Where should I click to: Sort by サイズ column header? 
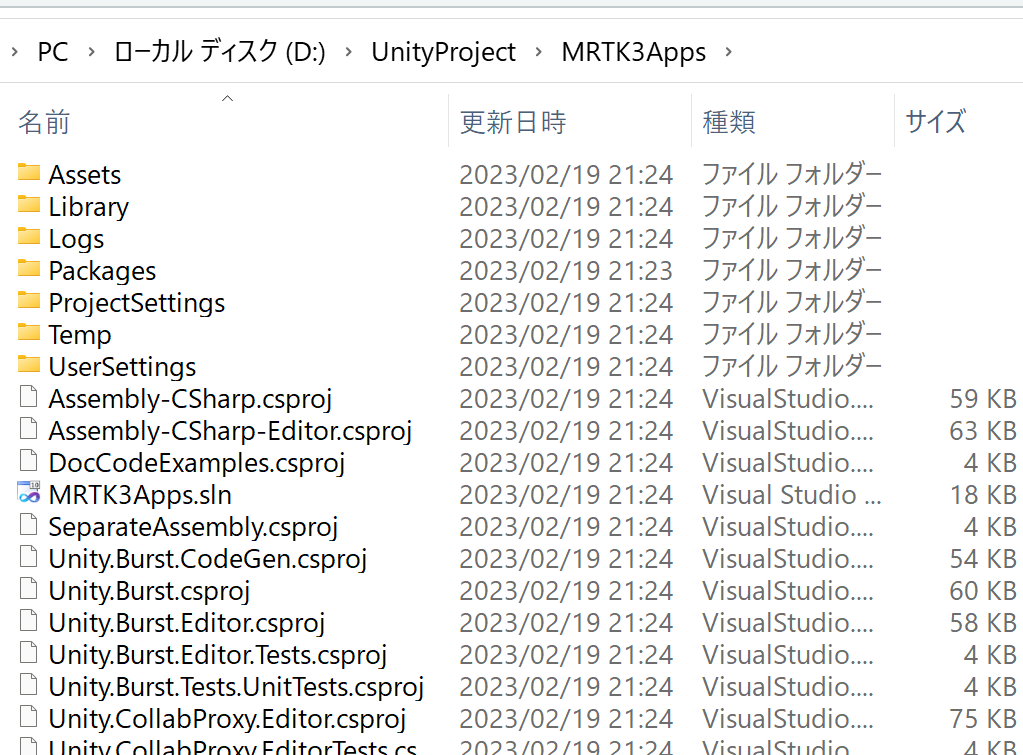pyautogui.click(x=936, y=122)
